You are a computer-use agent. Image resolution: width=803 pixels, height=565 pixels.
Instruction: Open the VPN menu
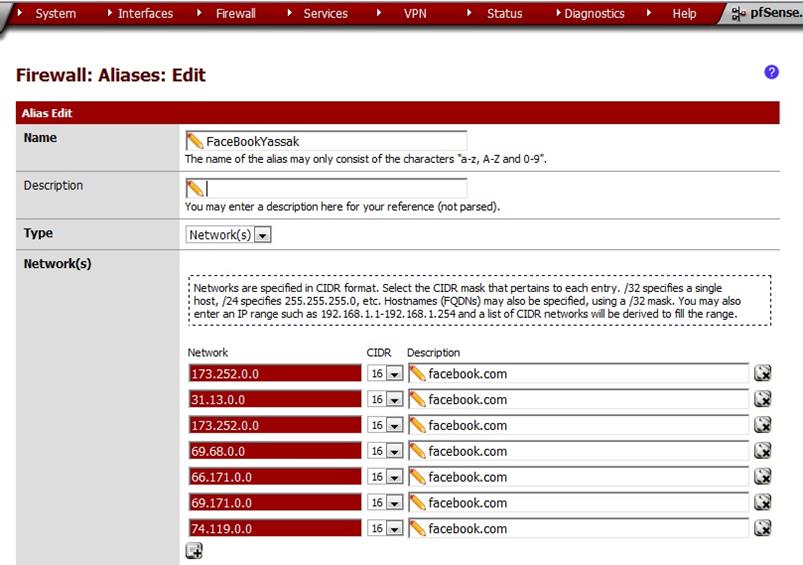pos(415,13)
